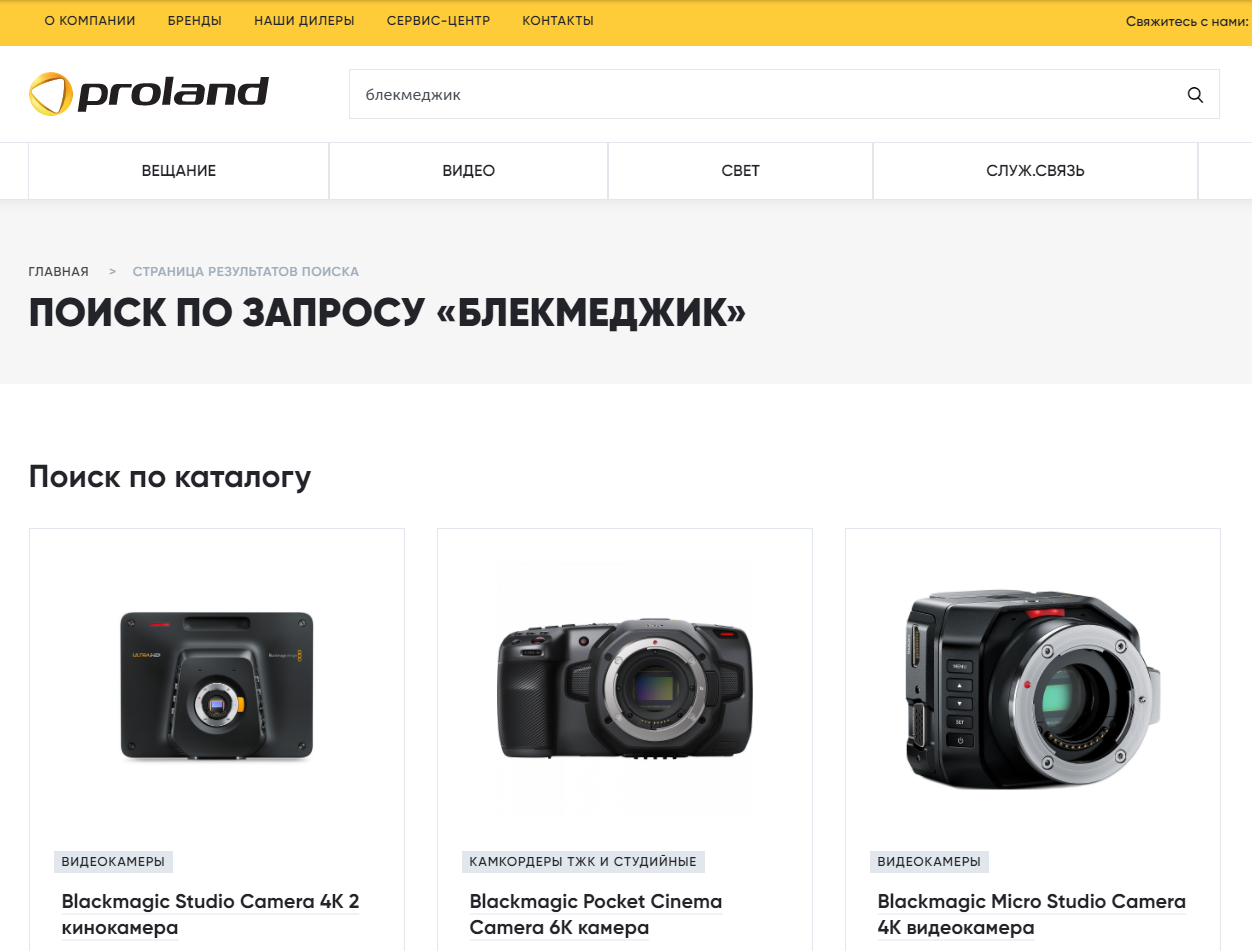1252x951 pixels.
Task: Select the ВИДЕО category tab
Action: 469,171
